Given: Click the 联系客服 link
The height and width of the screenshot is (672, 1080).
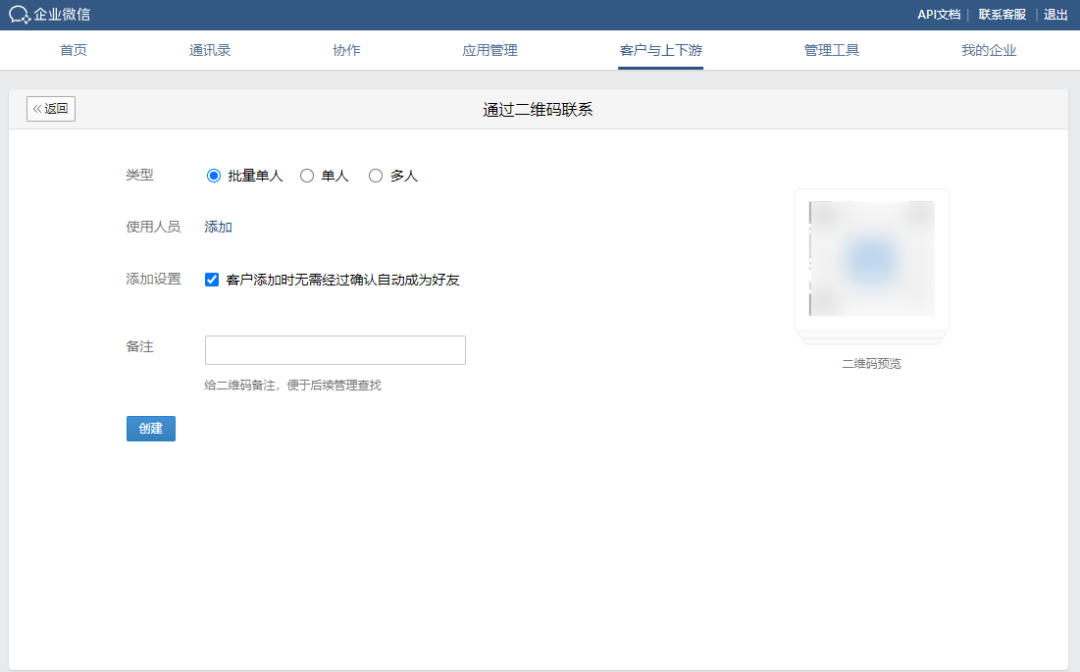Looking at the screenshot, I should [x=1002, y=14].
